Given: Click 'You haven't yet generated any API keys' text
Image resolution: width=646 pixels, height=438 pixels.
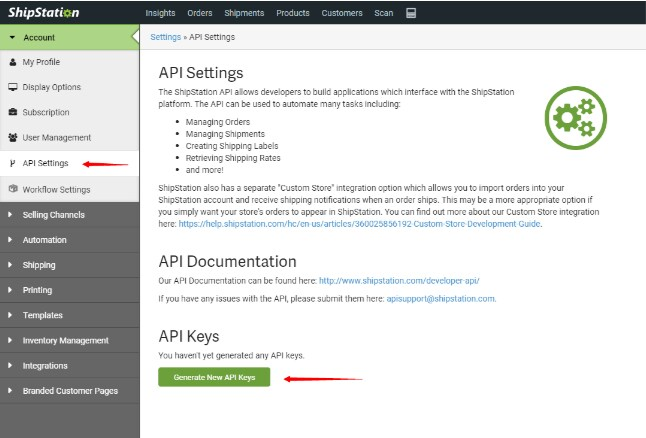Looking at the screenshot, I should [232, 356].
